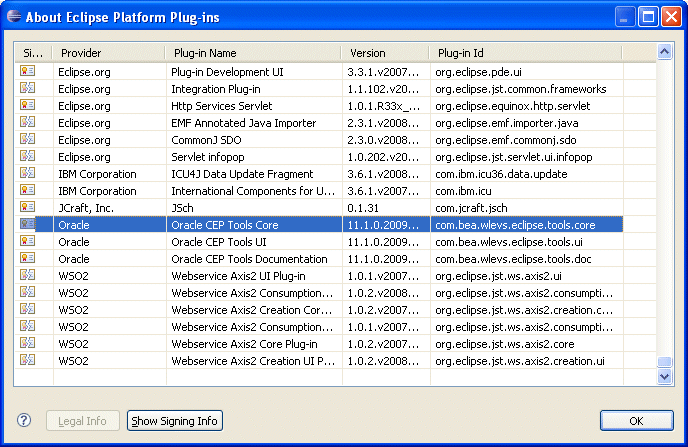
Task: Open help with the question mark icon
Action: coord(24,420)
